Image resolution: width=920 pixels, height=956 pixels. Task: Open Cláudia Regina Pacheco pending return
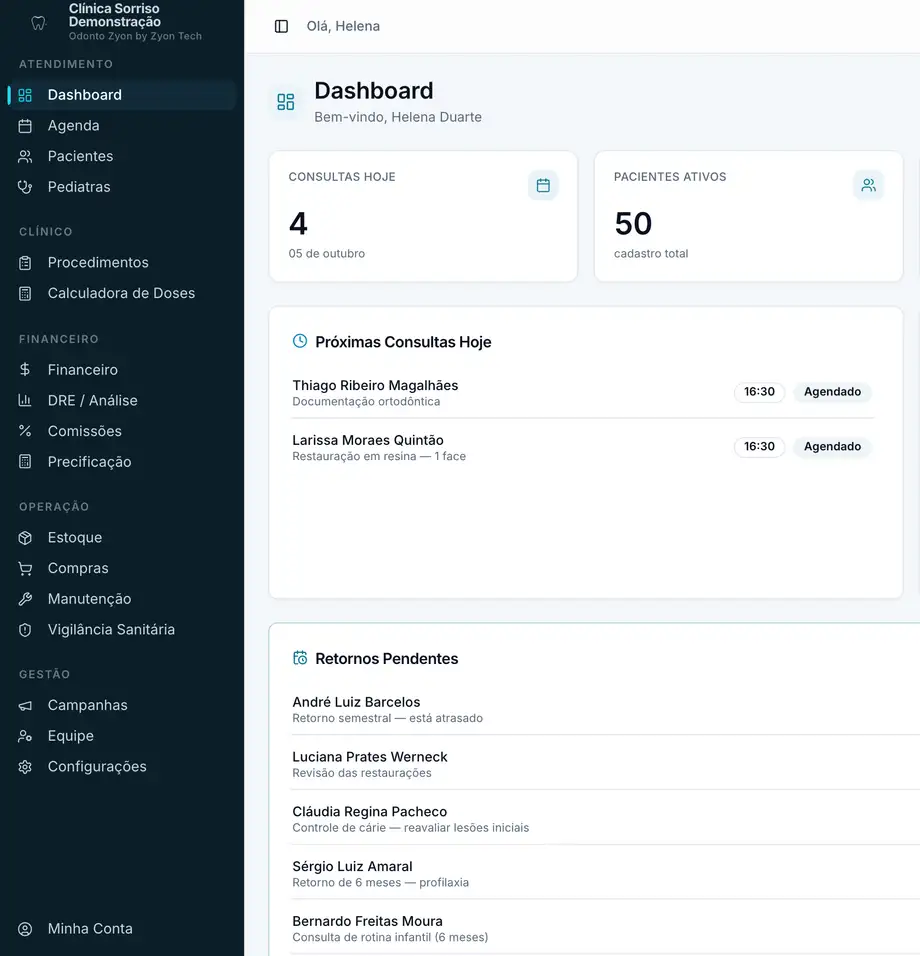(x=605, y=819)
